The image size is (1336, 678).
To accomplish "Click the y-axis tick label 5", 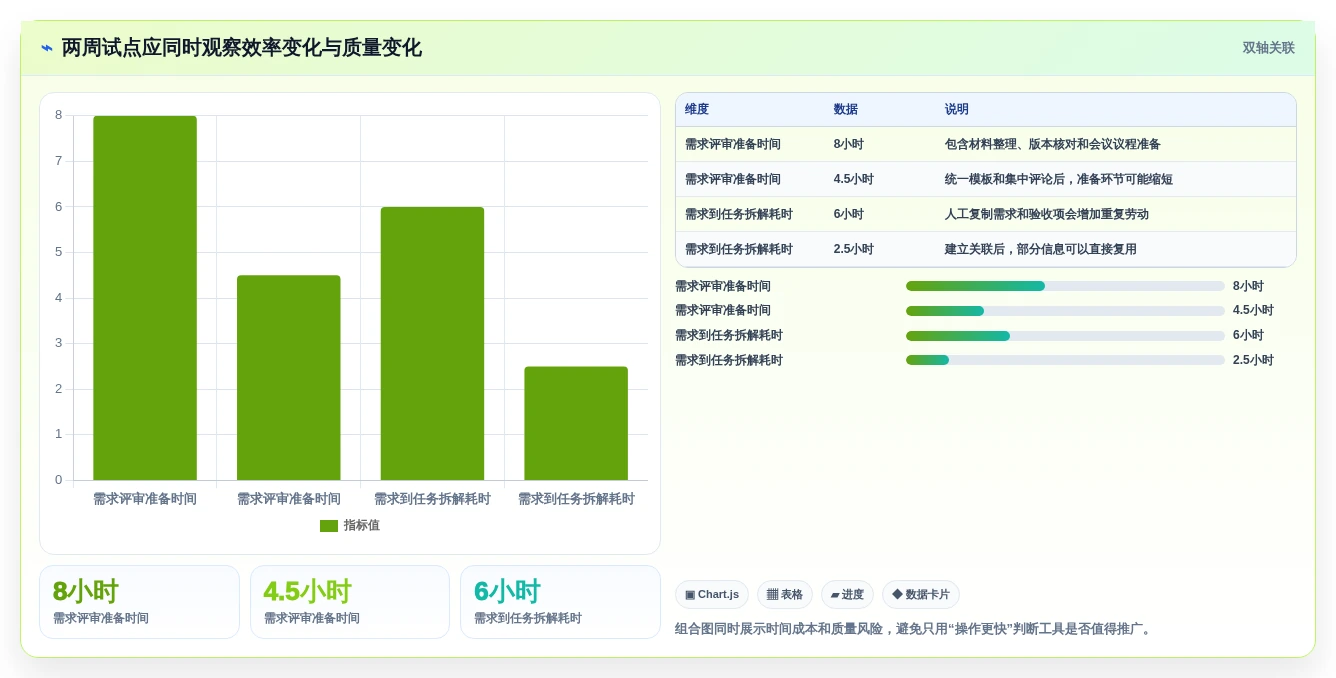I will [58, 252].
